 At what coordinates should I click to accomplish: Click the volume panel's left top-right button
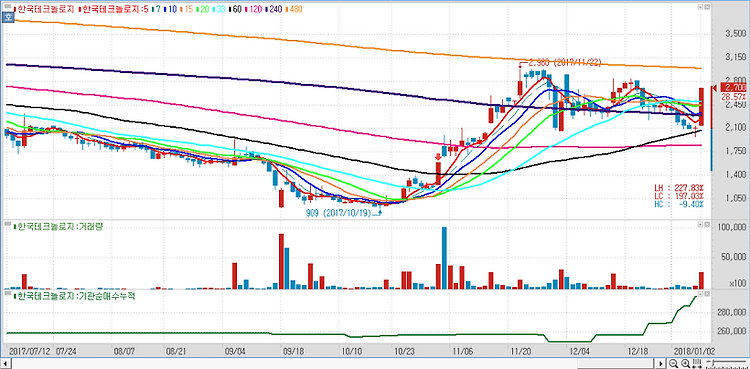pos(700,224)
